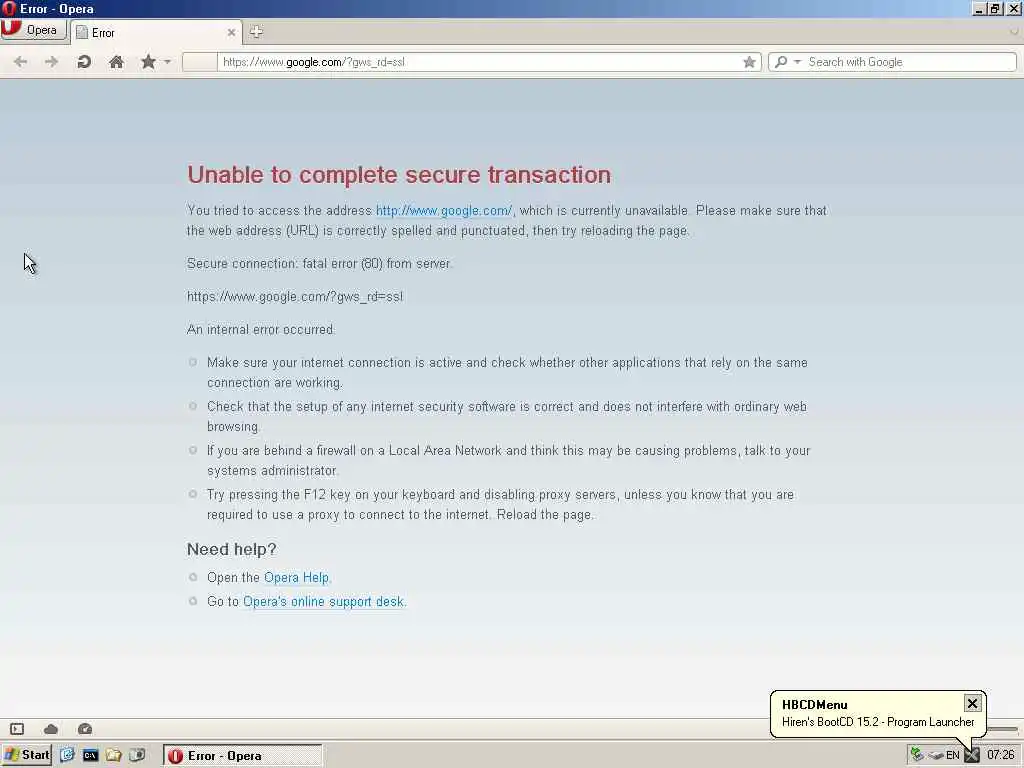Open the file manager folder quick launch icon
Viewport: 1024px width, 768px height.
coord(114,756)
